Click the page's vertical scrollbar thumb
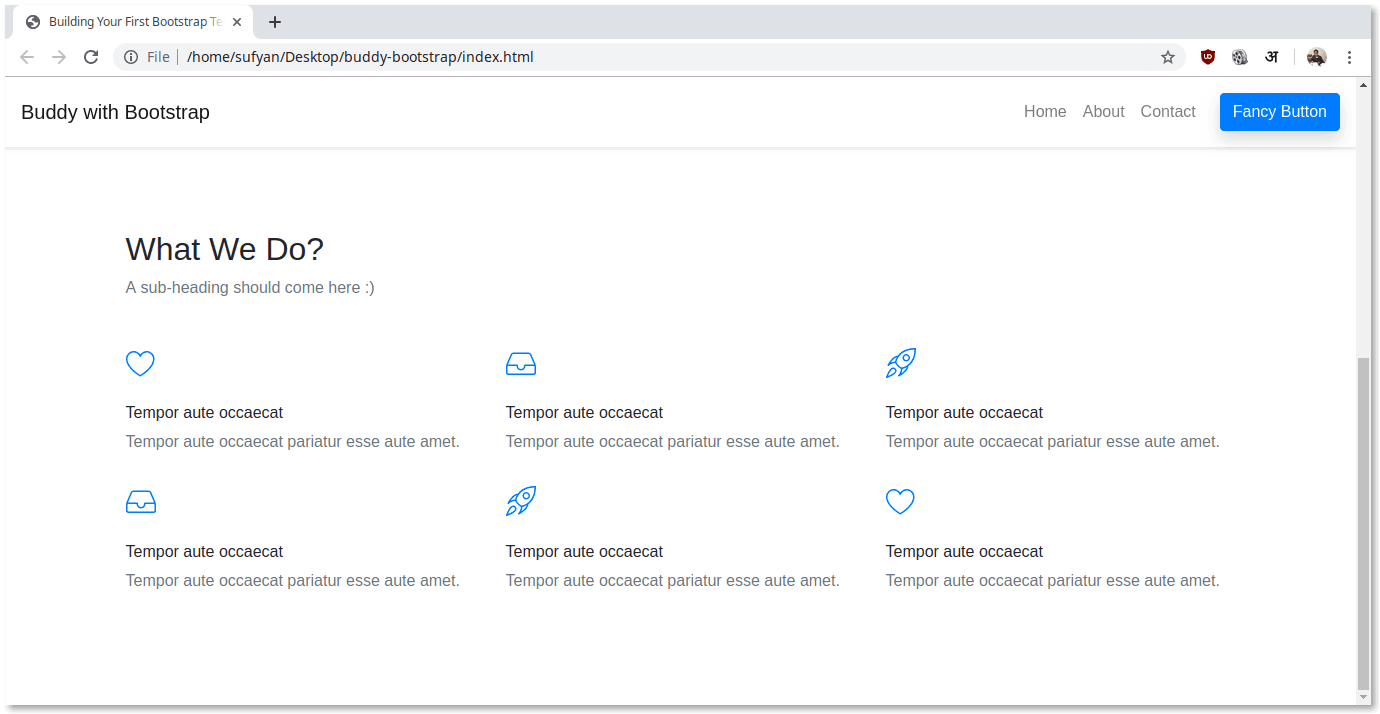This screenshot has width=1380, height=714. pos(1363,520)
